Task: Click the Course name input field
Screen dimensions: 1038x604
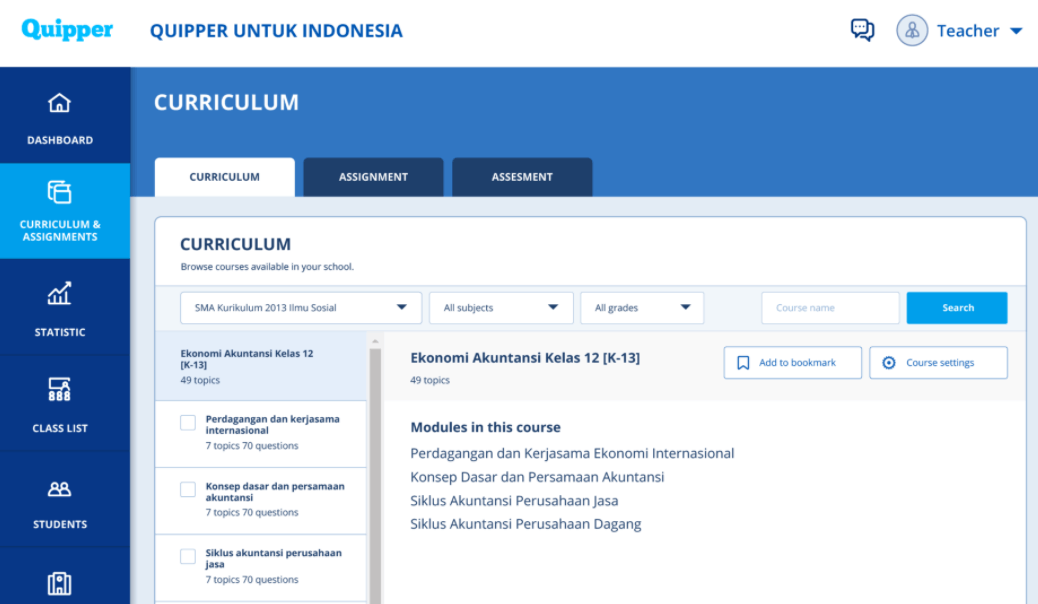Action: [829, 307]
